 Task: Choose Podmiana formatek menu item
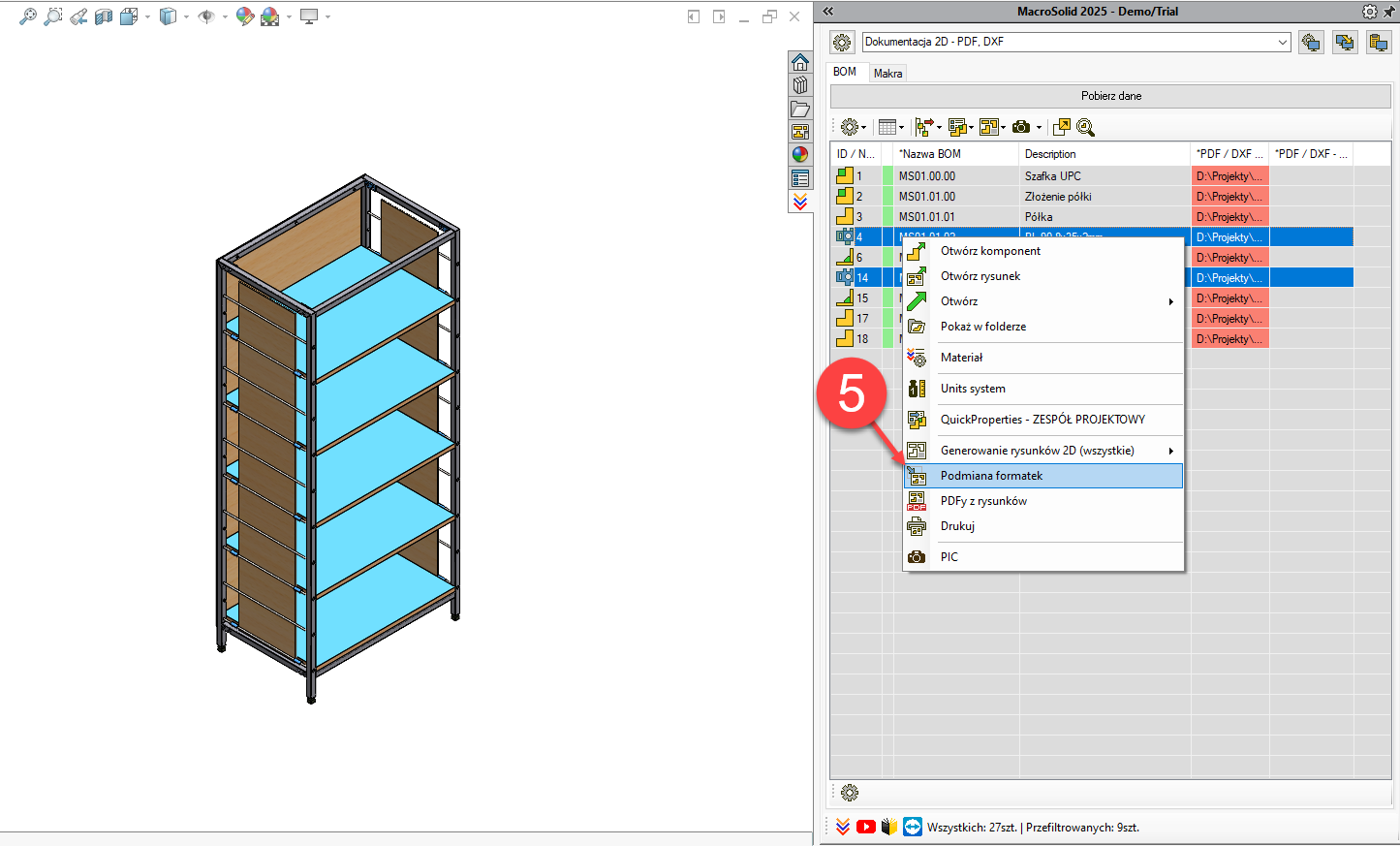click(x=1043, y=476)
